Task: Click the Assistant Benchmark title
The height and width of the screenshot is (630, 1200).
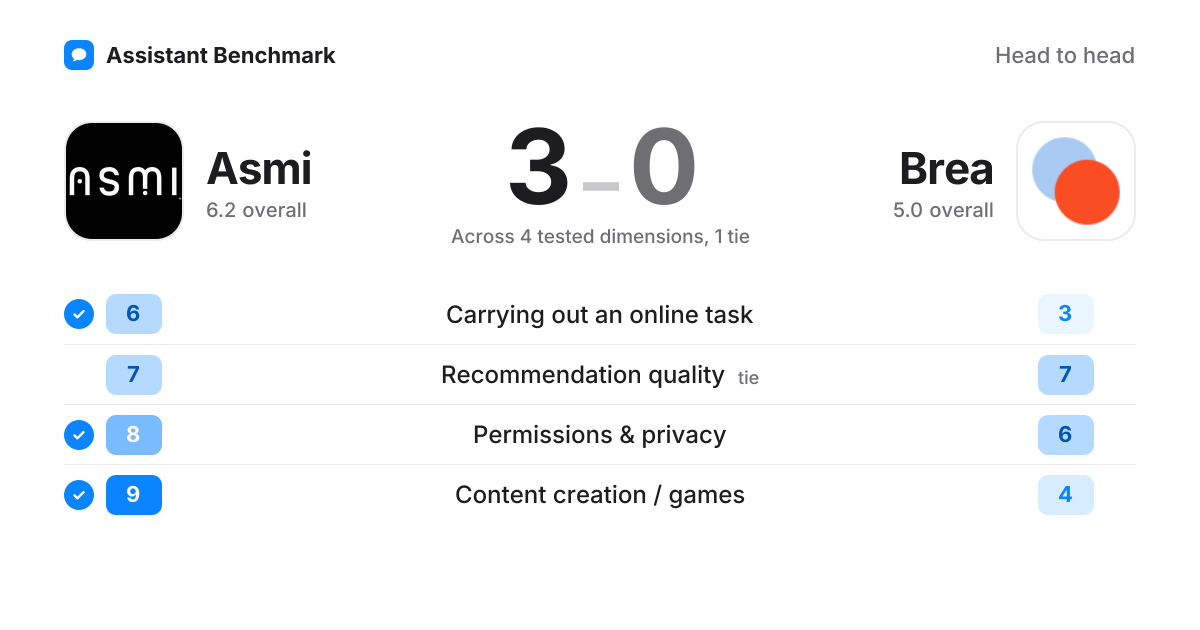Action: [221, 55]
